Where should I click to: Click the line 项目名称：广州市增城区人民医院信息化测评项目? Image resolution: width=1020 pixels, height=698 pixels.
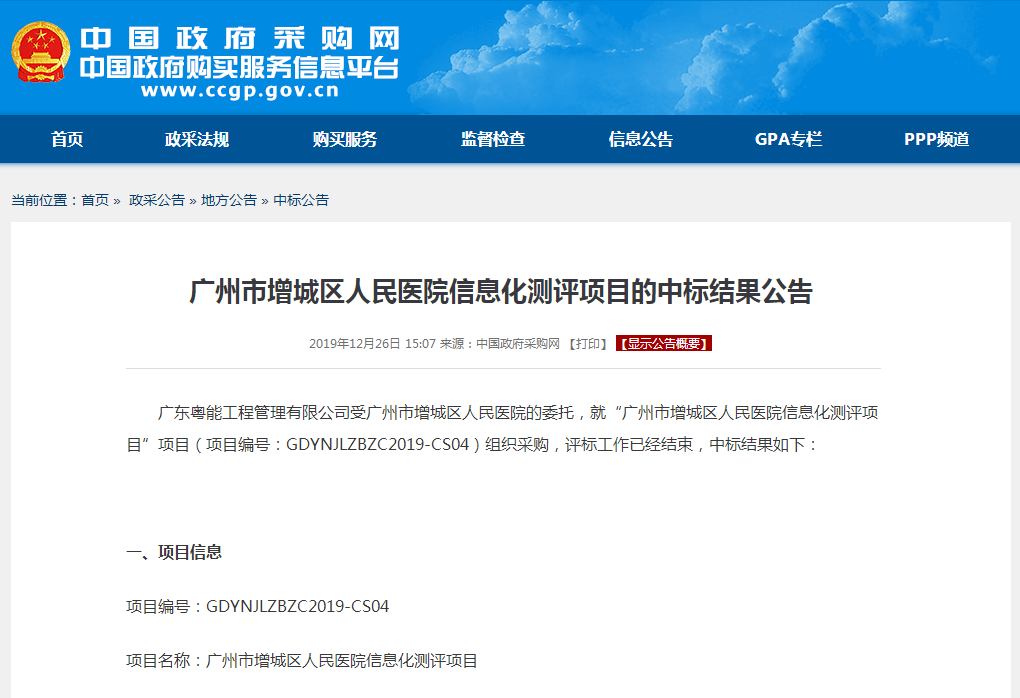click(x=302, y=661)
